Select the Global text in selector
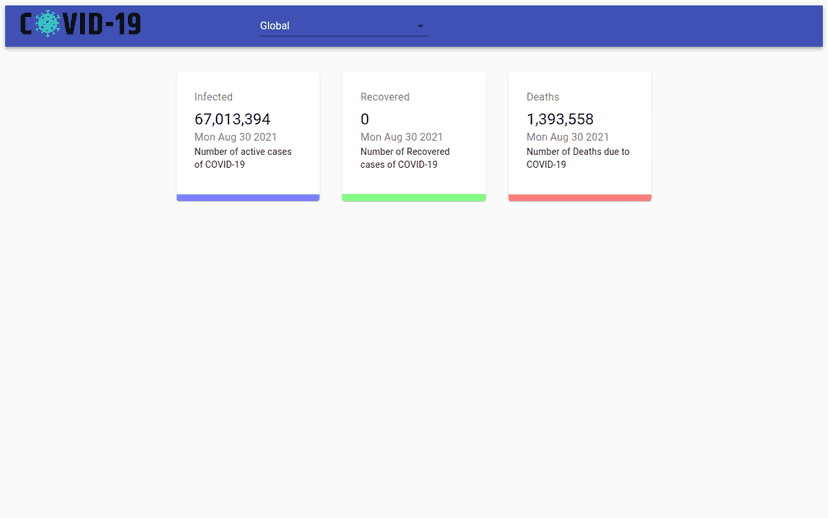This screenshot has height=518, width=828. point(275,26)
